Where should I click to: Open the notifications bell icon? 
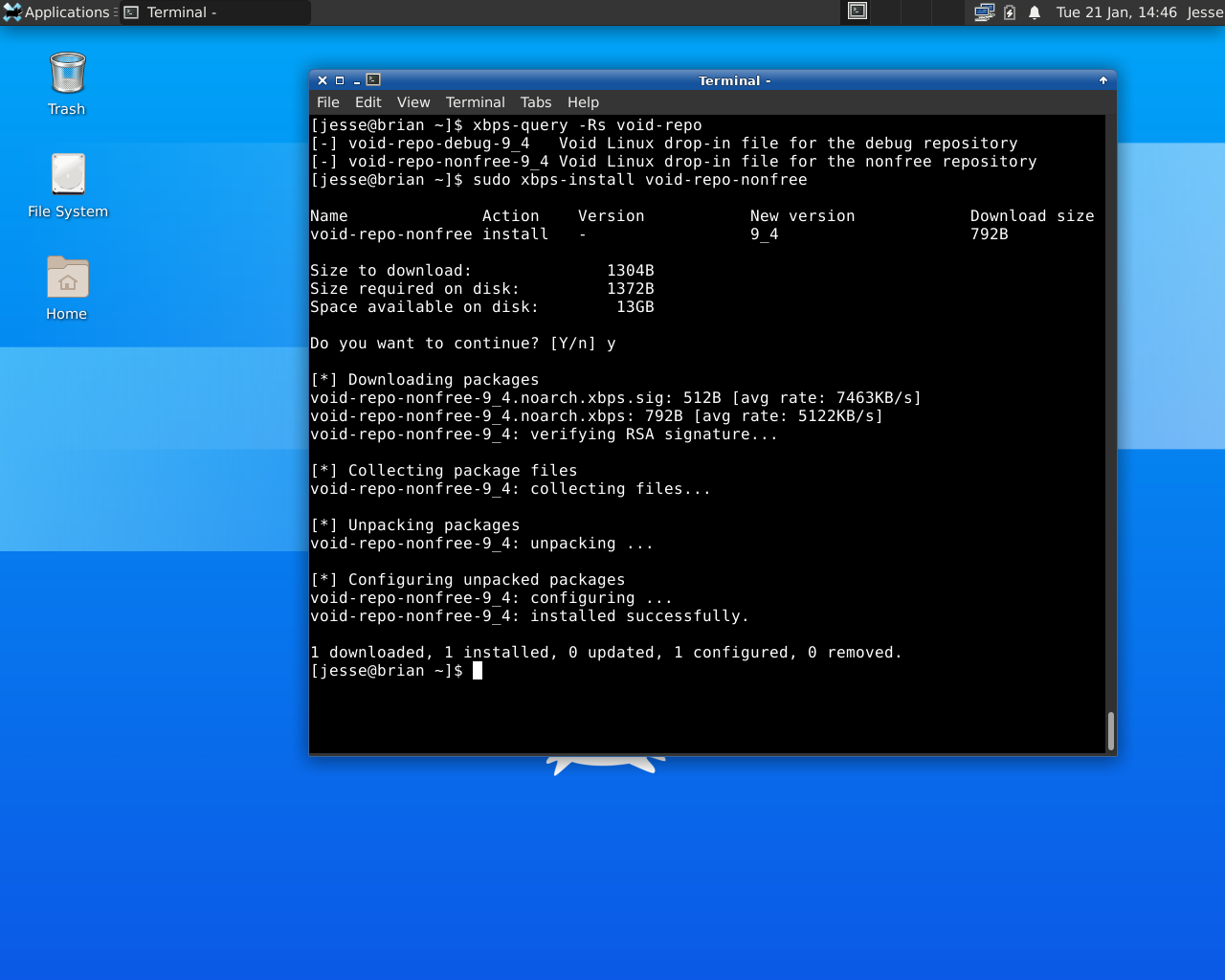(x=1035, y=12)
